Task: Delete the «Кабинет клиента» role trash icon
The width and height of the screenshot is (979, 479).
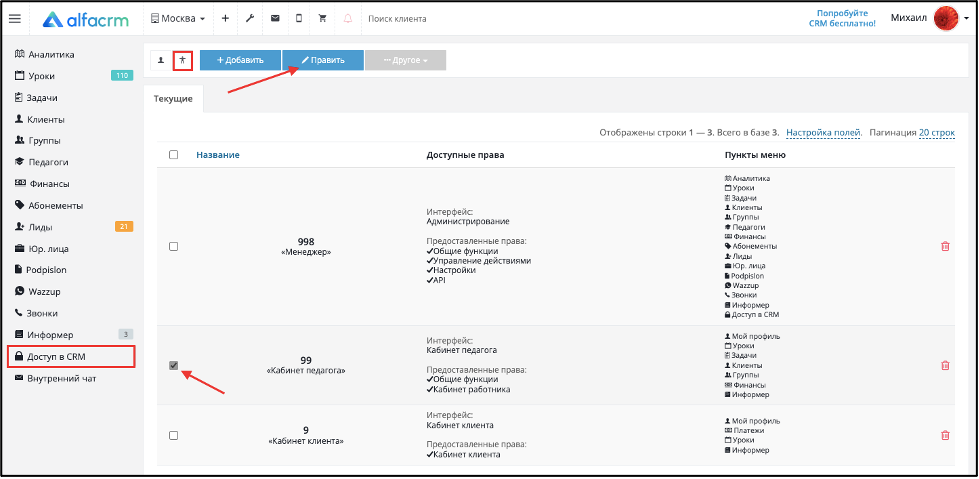Action: tap(945, 435)
